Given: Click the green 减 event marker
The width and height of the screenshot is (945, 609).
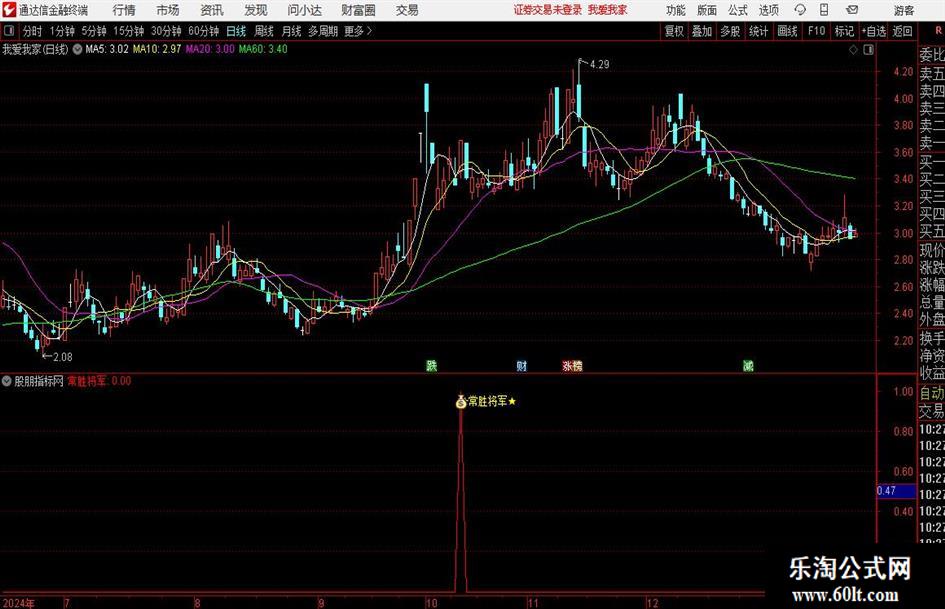Looking at the screenshot, I should click(x=748, y=365).
